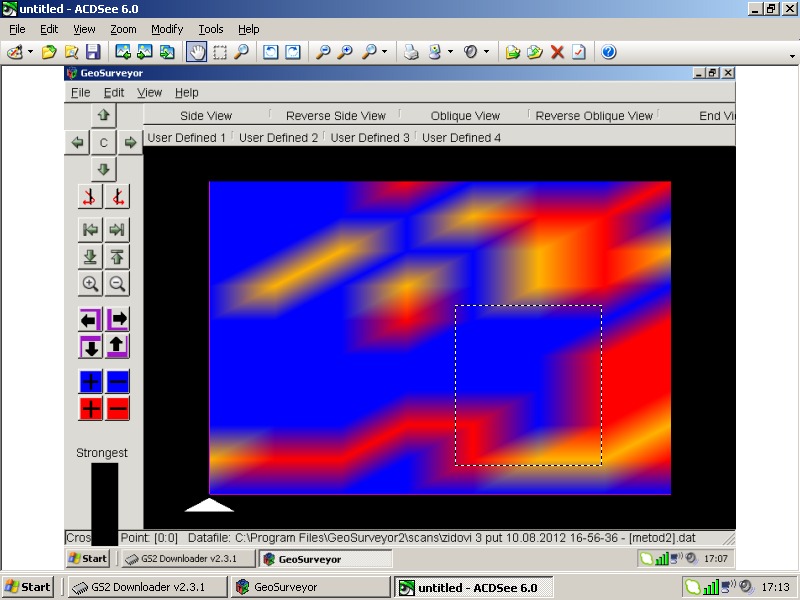Click the GeoSurveyor zoom out magnifier
The height and width of the screenshot is (600, 800).
click(x=117, y=284)
